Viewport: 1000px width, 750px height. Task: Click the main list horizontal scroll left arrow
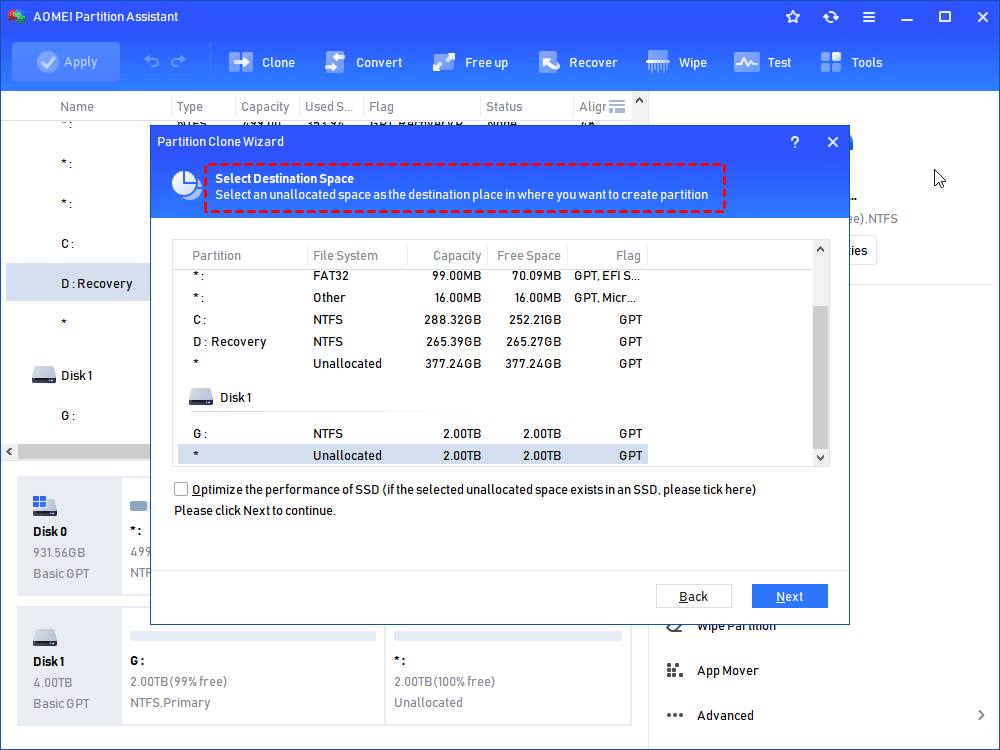9,452
